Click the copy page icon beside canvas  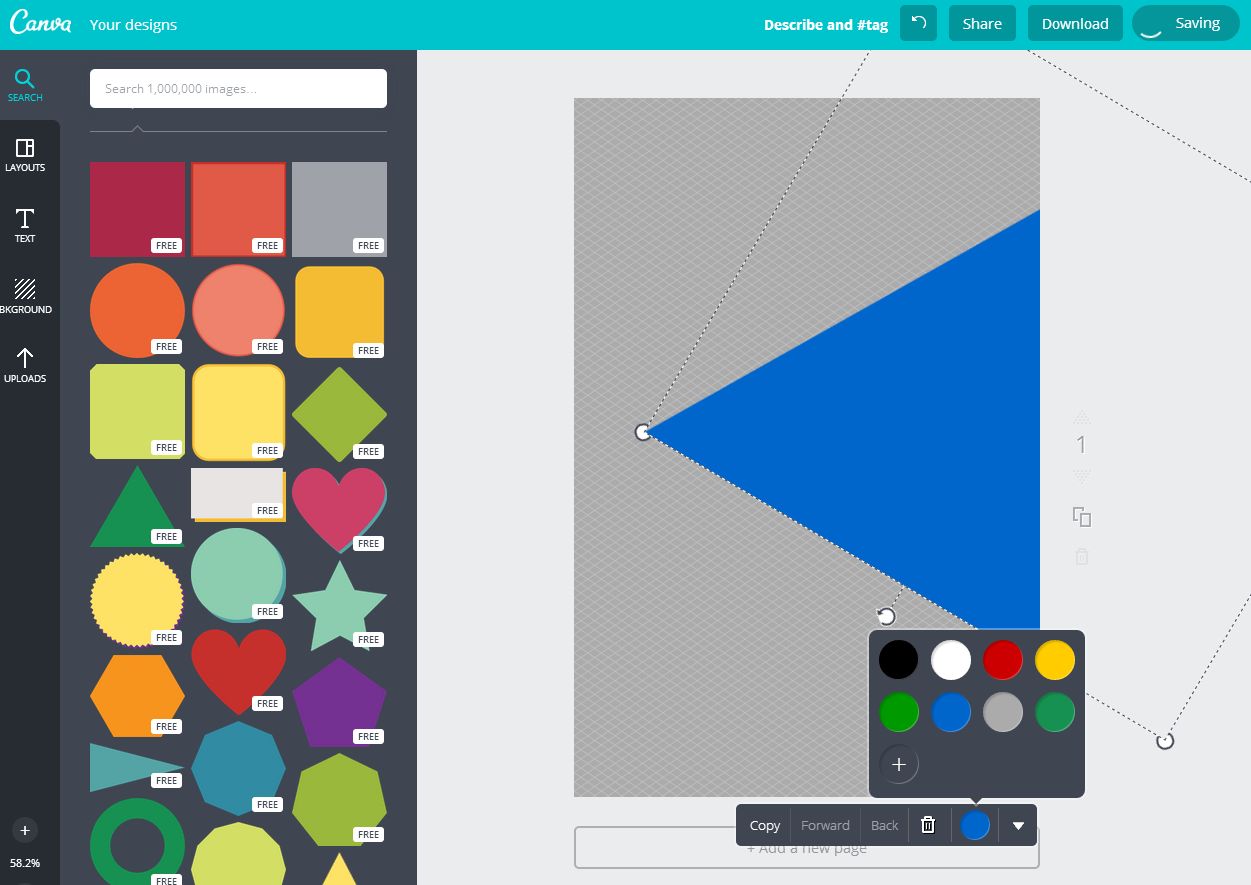tap(1081, 517)
